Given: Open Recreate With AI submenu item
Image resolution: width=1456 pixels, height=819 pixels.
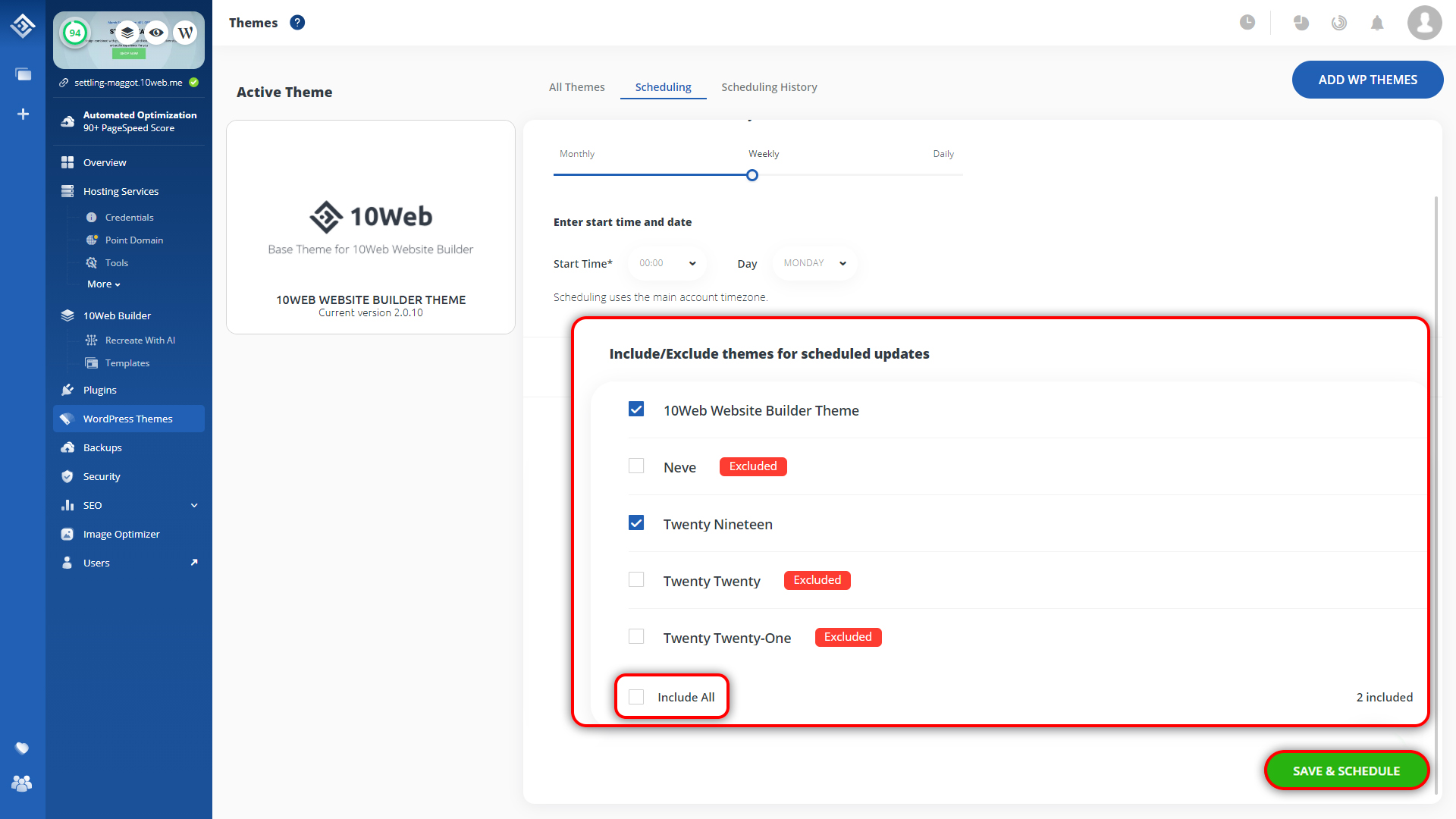Looking at the screenshot, I should (x=140, y=340).
